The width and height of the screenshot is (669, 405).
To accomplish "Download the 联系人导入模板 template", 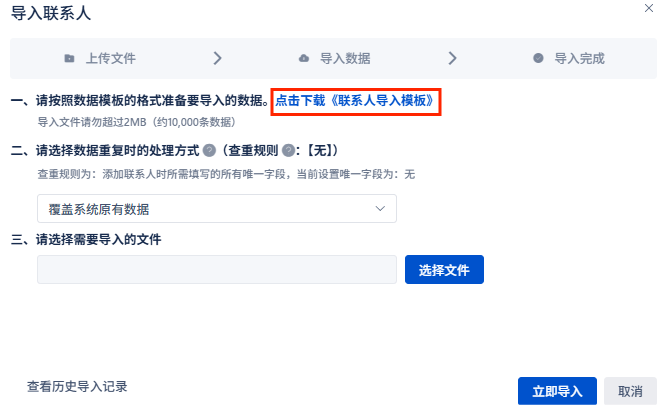I will pyautogui.click(x=355, y=101).
